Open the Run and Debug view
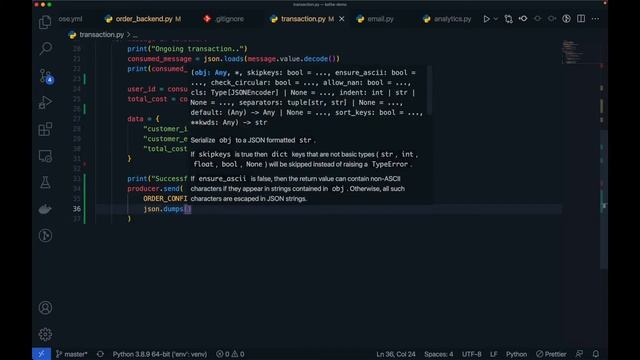640x360 pixels. tap(45, 102)
